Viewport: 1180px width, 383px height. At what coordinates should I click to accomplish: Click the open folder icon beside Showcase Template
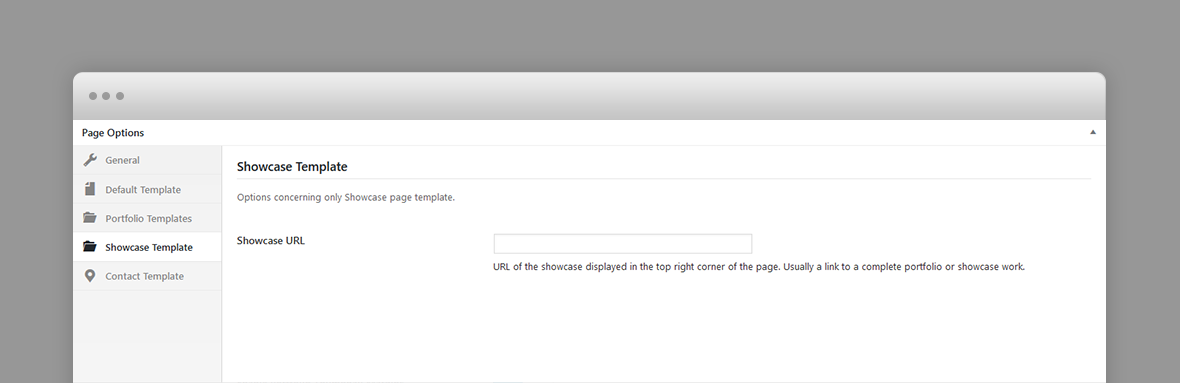click(90, 246)
